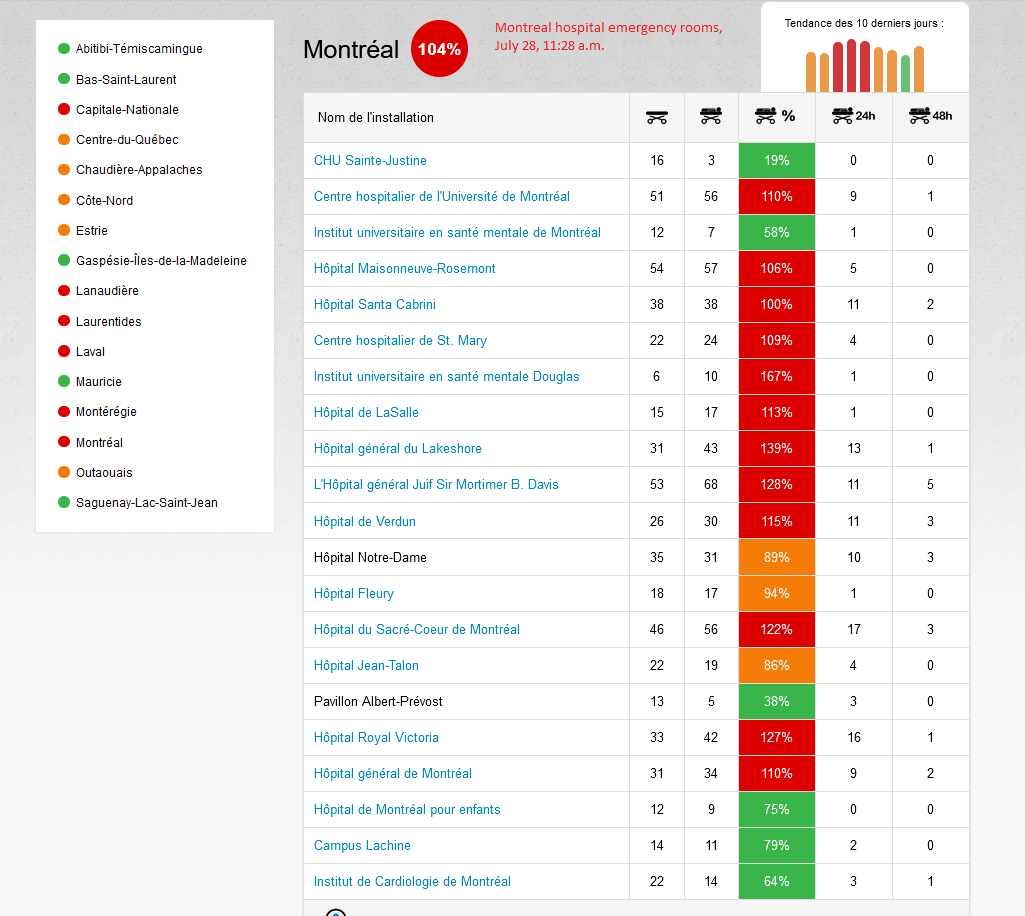Click the Montréal heading title
Image resolution: width=1025 pixels, height=916 pixels.
point(351,49)
